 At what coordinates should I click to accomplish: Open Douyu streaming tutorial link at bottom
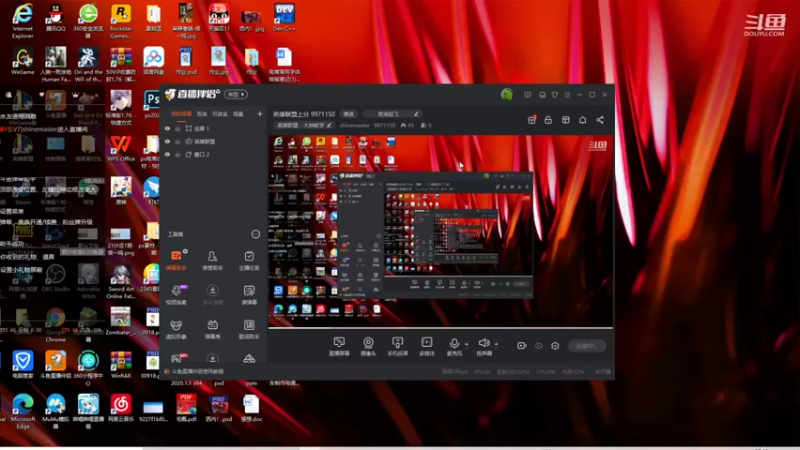(198, 371)
